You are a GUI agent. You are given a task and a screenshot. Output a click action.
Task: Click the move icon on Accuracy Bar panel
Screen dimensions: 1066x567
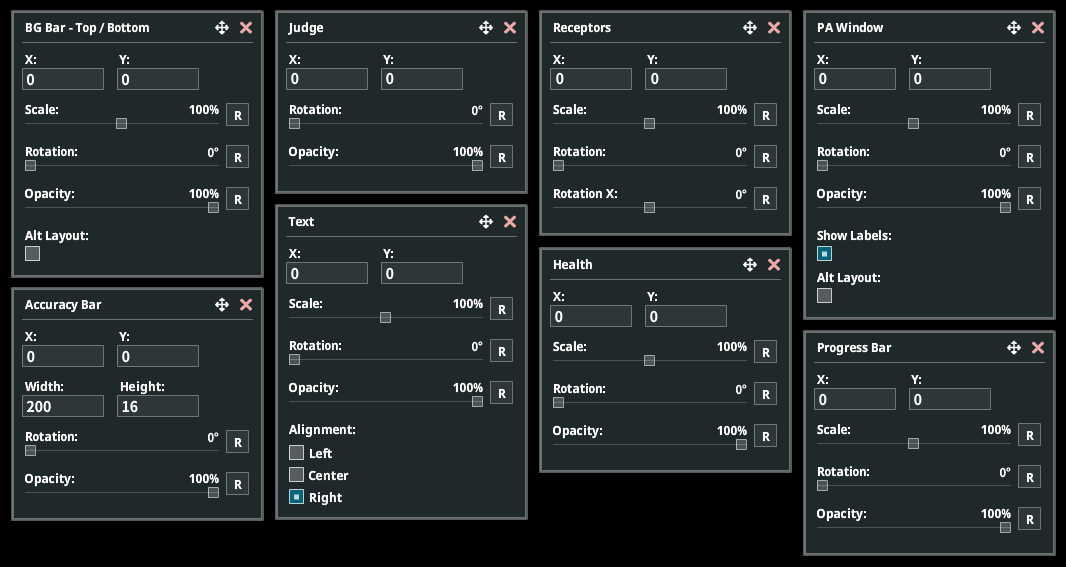(222, 305)
